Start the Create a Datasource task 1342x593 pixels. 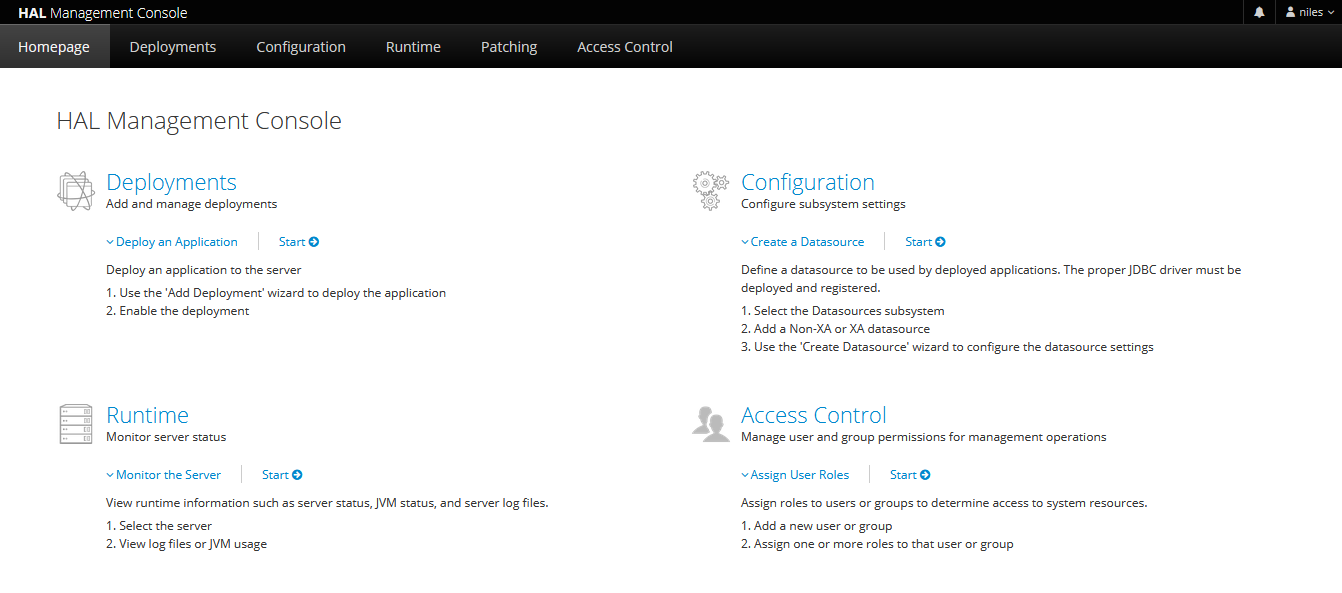tap(925, 242)
